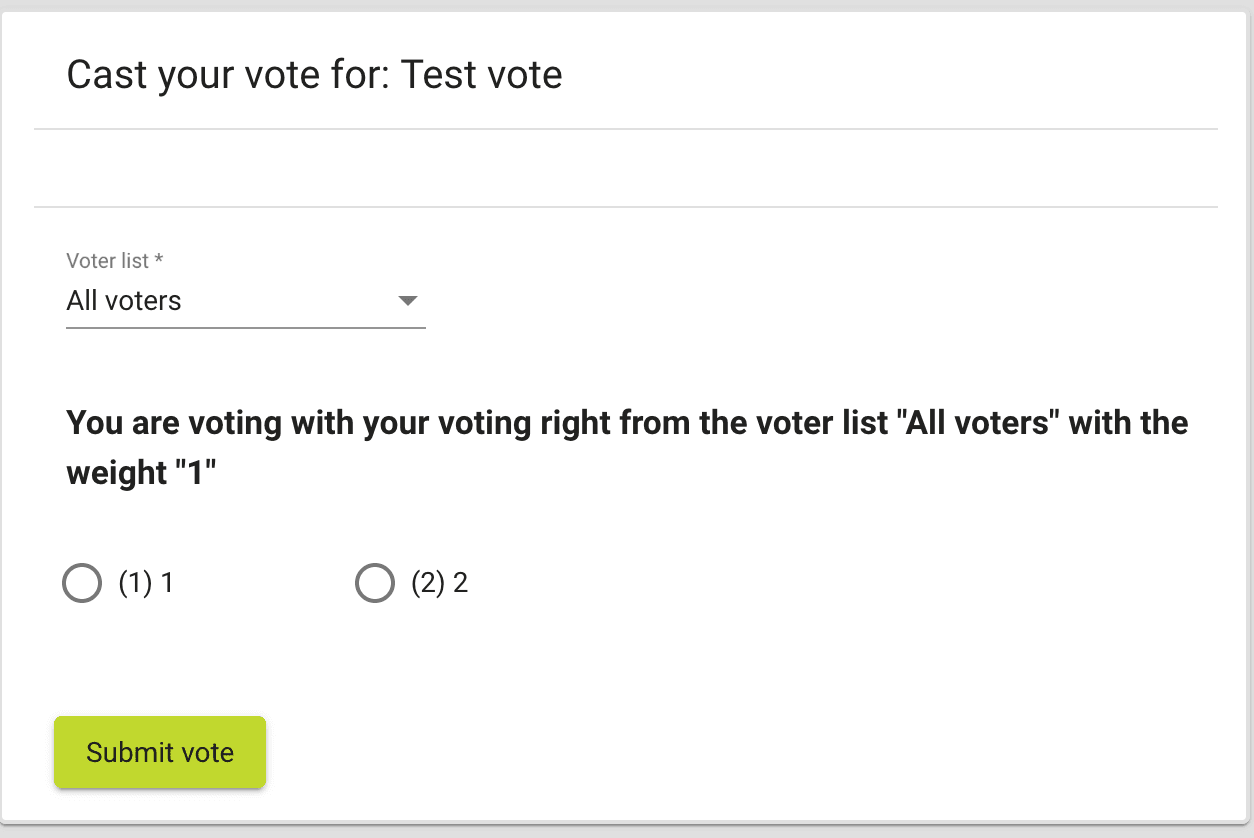Click the option label (1) 1
Screen dimensions: 1254x838
coord(146,582)
